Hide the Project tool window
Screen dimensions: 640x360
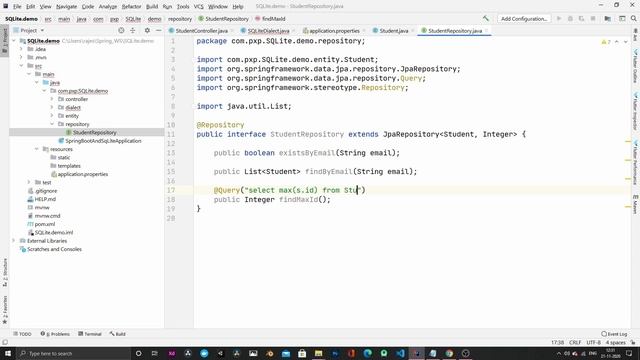coord(158,31)
